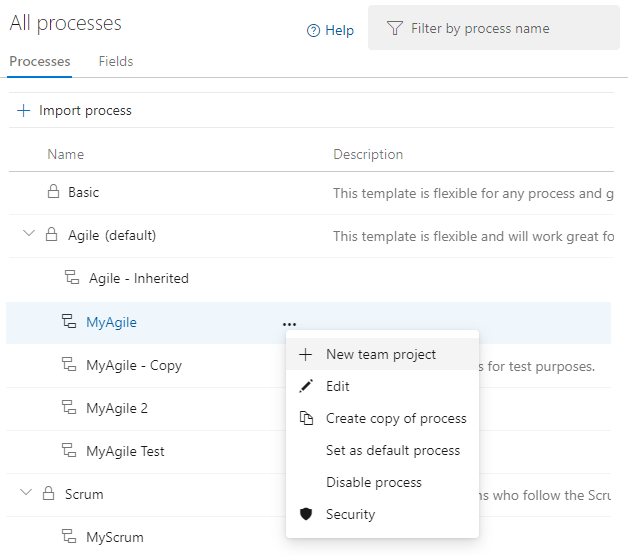Collapse the Agile (default) process group

[28, 235]
